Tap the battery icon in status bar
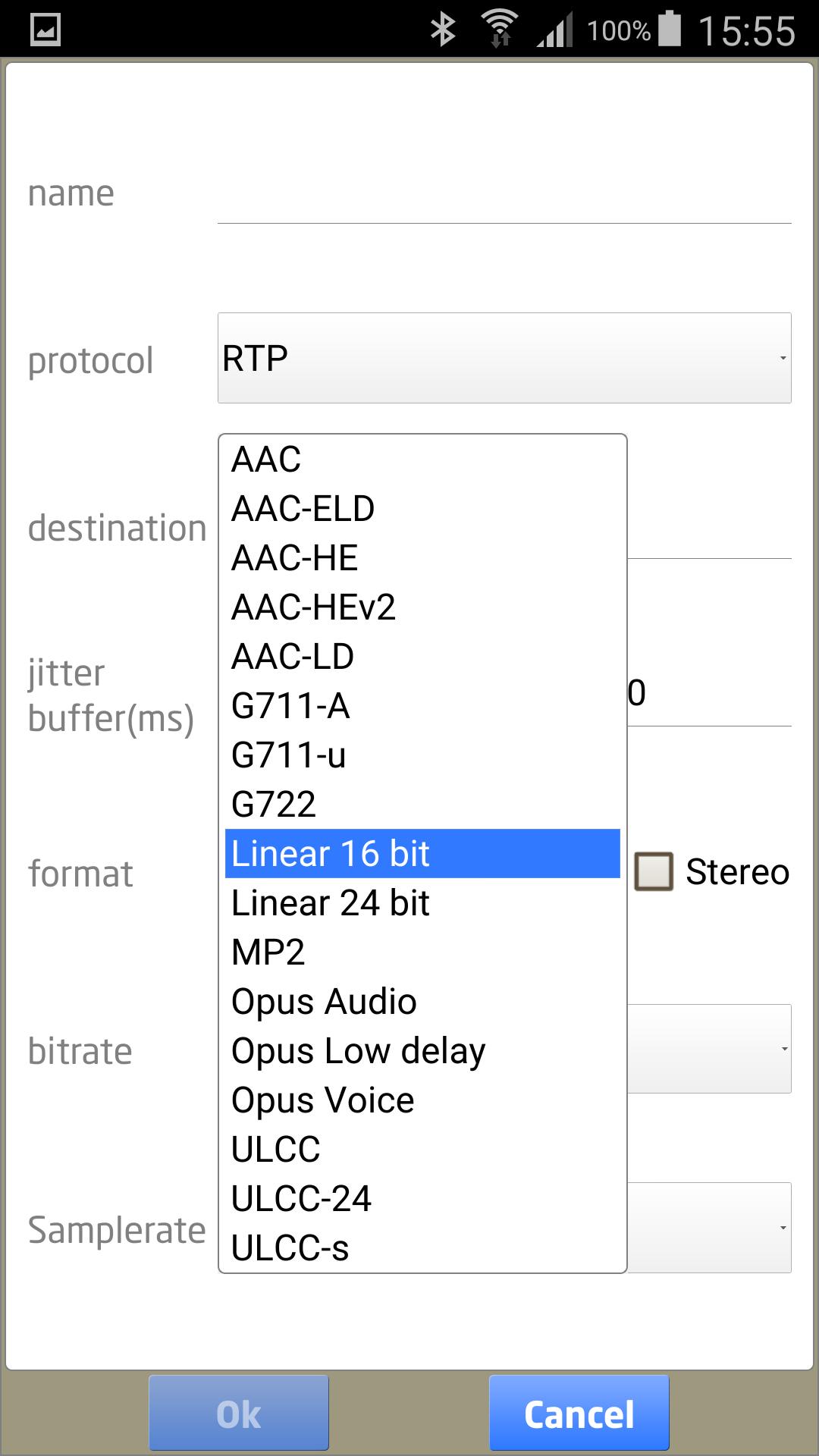The width and height of the screenshot is (819, 1456). point(670,29)
